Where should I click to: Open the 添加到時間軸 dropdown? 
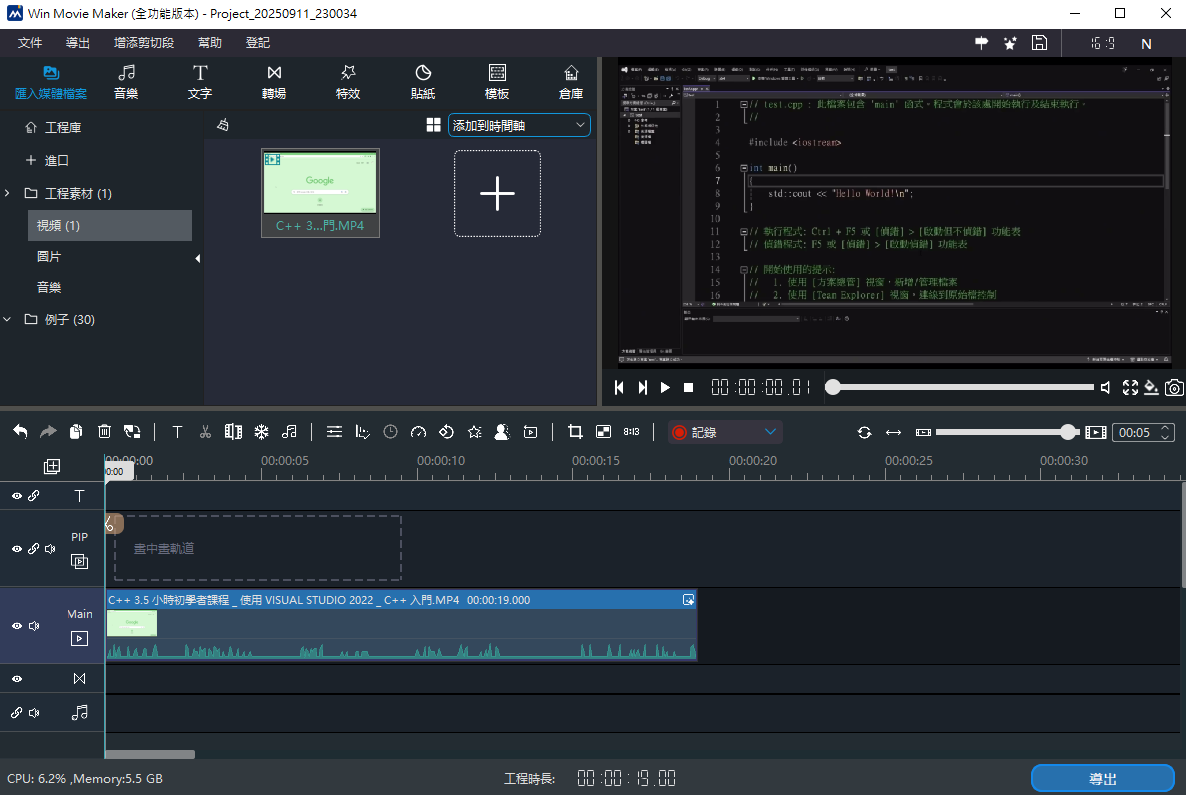point(519,125)
